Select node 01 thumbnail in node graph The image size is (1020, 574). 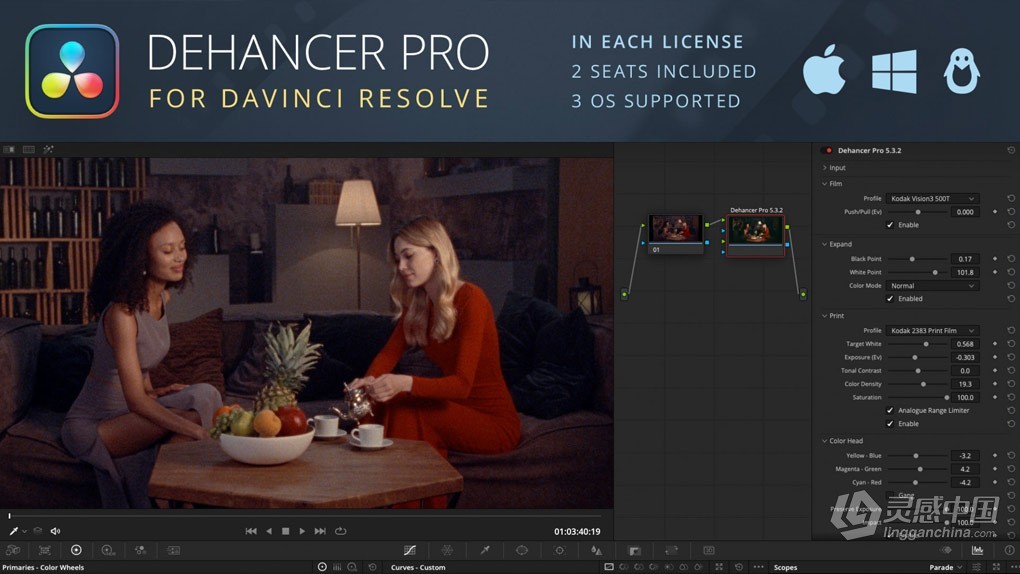pyautogui.click(x=675, y=230)
